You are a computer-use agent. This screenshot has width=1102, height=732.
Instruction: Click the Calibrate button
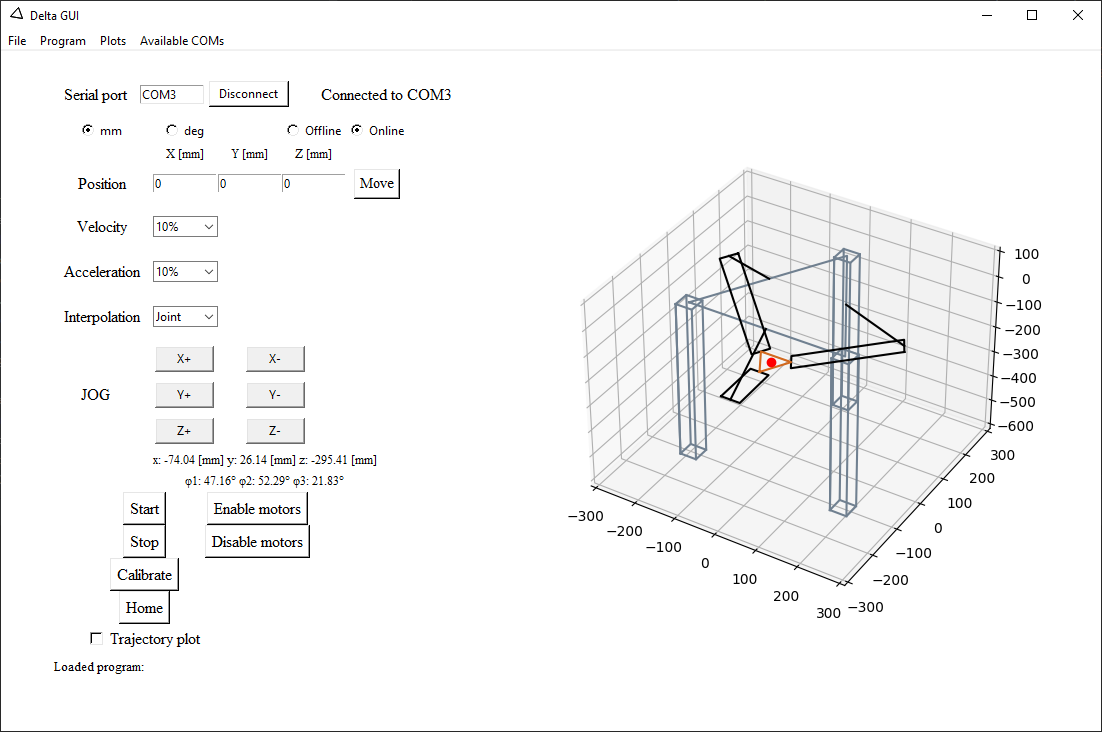(x=144, y=575)
